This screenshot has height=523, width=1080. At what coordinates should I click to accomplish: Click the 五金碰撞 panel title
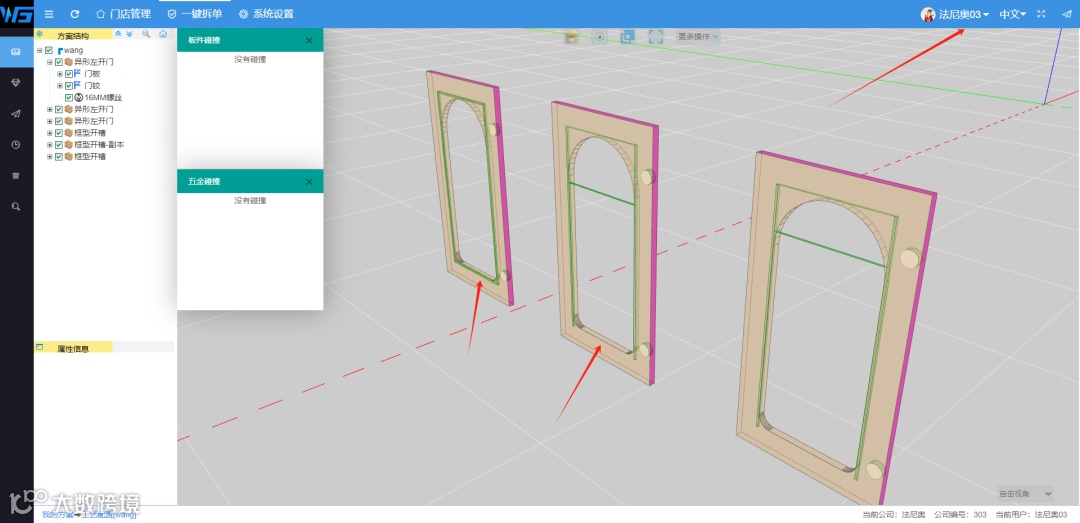[x=204, y=182]
